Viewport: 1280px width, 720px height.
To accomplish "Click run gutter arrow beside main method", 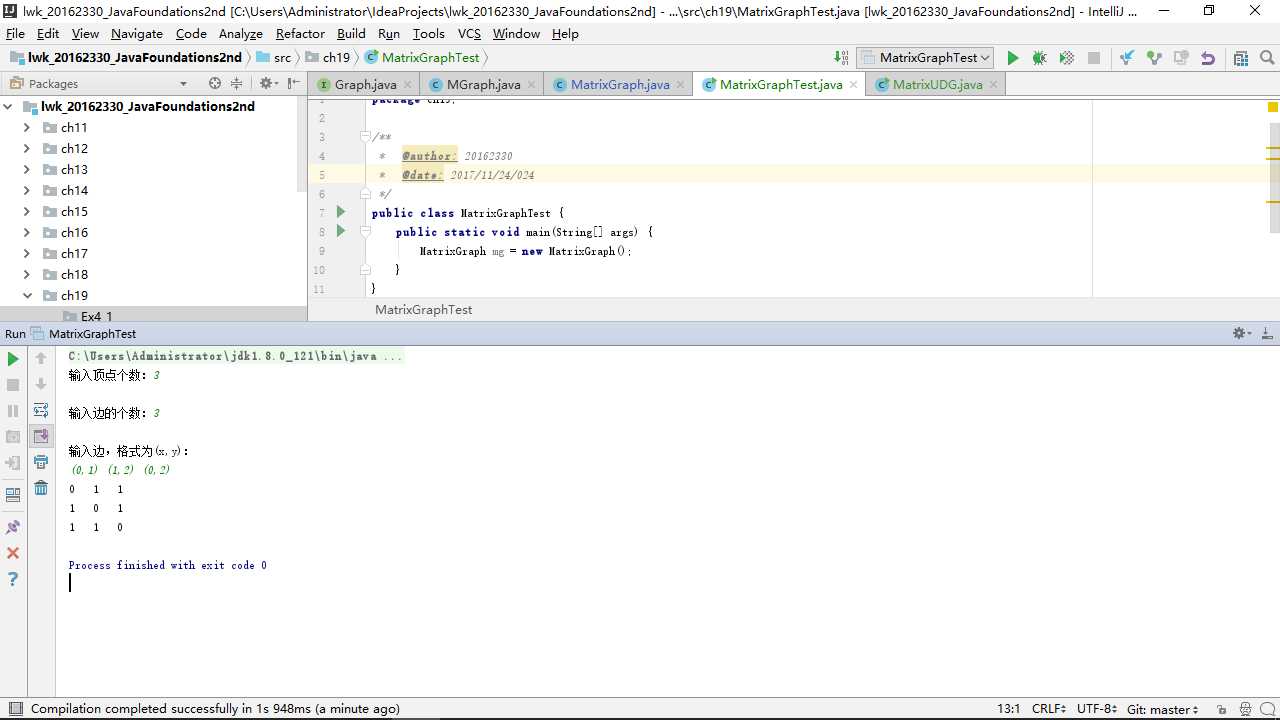I will pyautogui.click(x=341, y=231).
